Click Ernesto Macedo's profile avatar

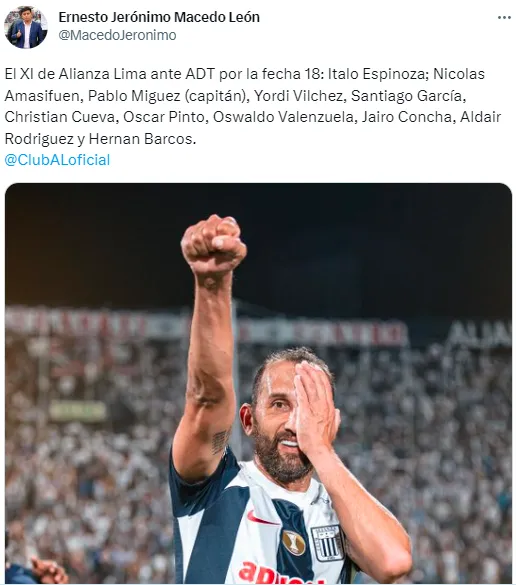click(26, 27)
